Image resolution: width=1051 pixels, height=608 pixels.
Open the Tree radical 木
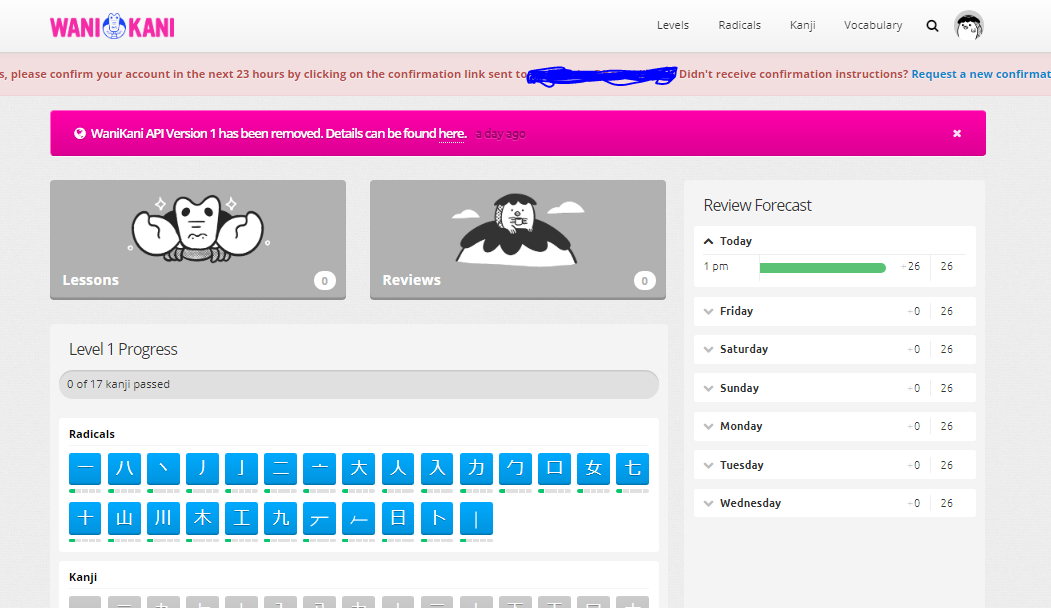click(x=202, y=518)
